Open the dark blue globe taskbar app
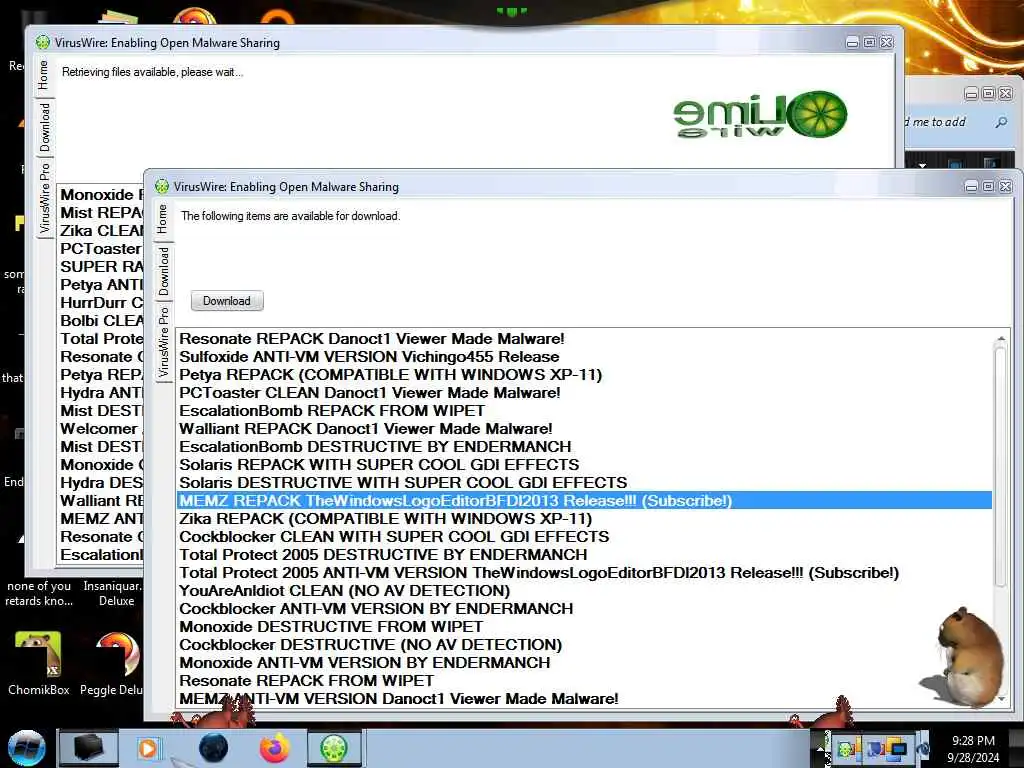The height and width of the screenshot is (768, 1024). [x=213, y=748]
